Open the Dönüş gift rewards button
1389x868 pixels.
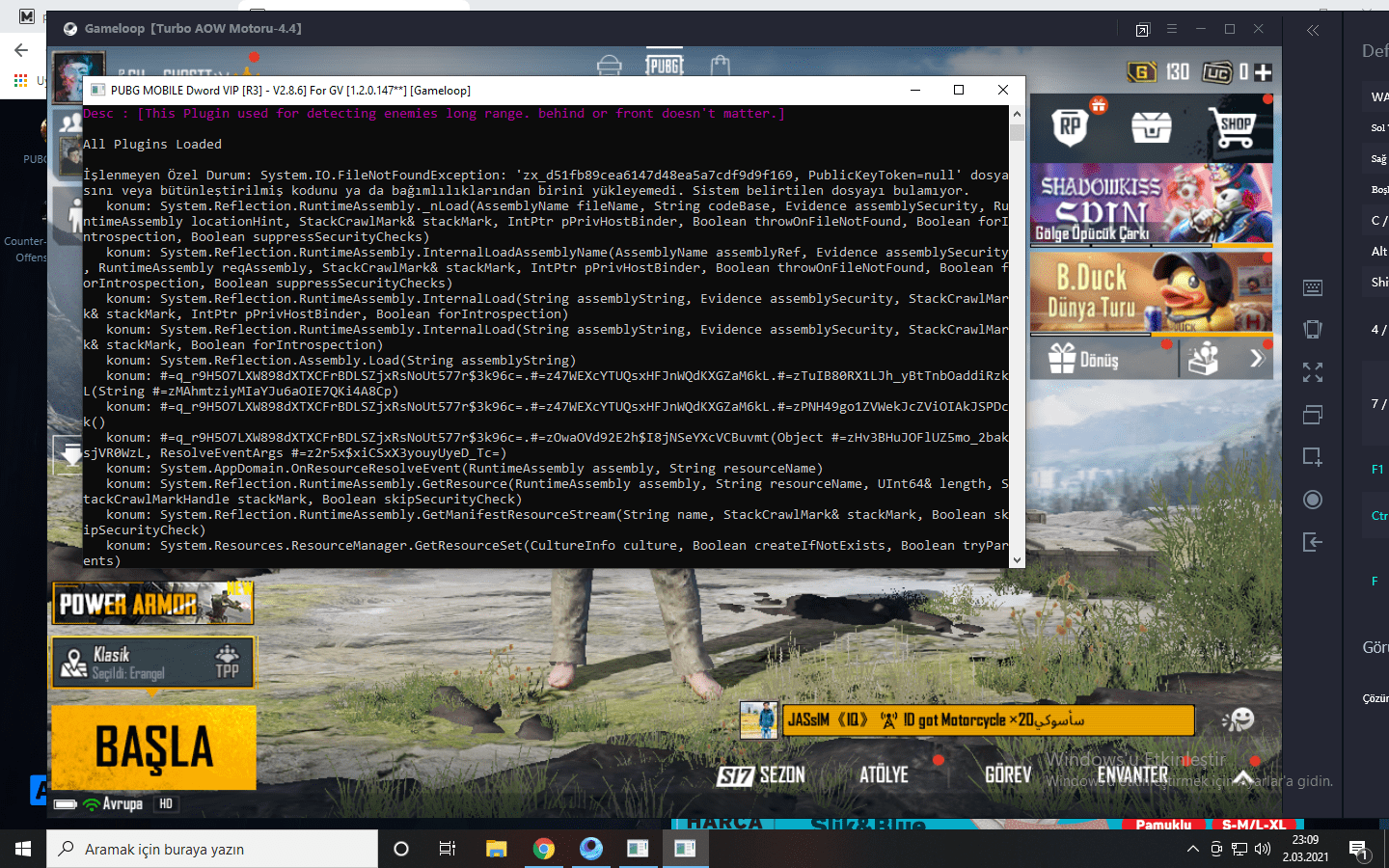[x=1084, y=359]
